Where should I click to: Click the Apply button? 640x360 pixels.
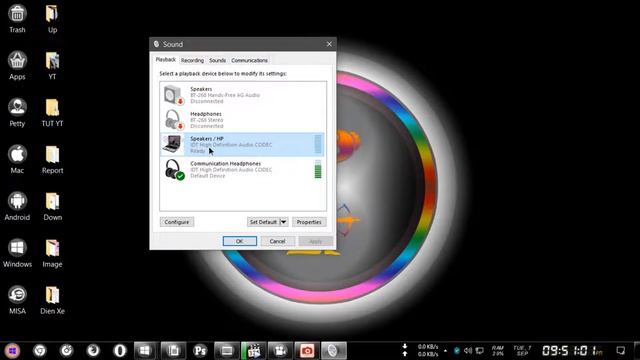316,241
